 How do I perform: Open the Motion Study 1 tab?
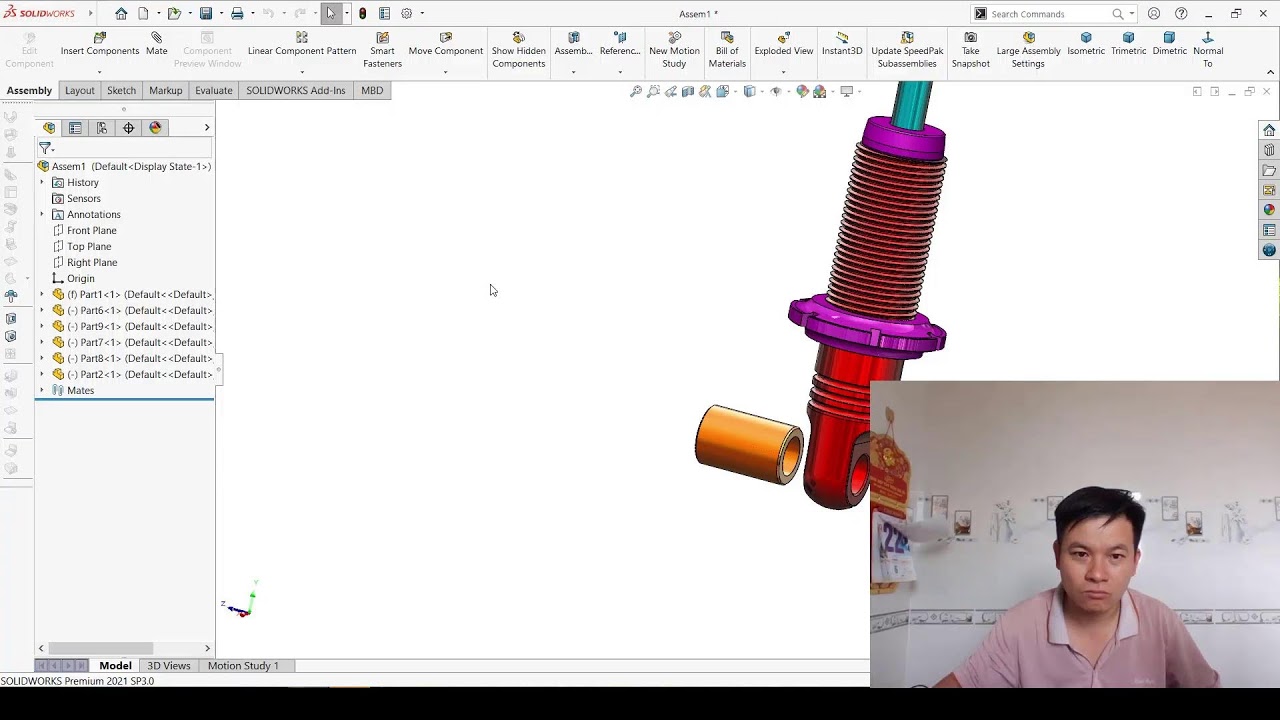point(243,666)
